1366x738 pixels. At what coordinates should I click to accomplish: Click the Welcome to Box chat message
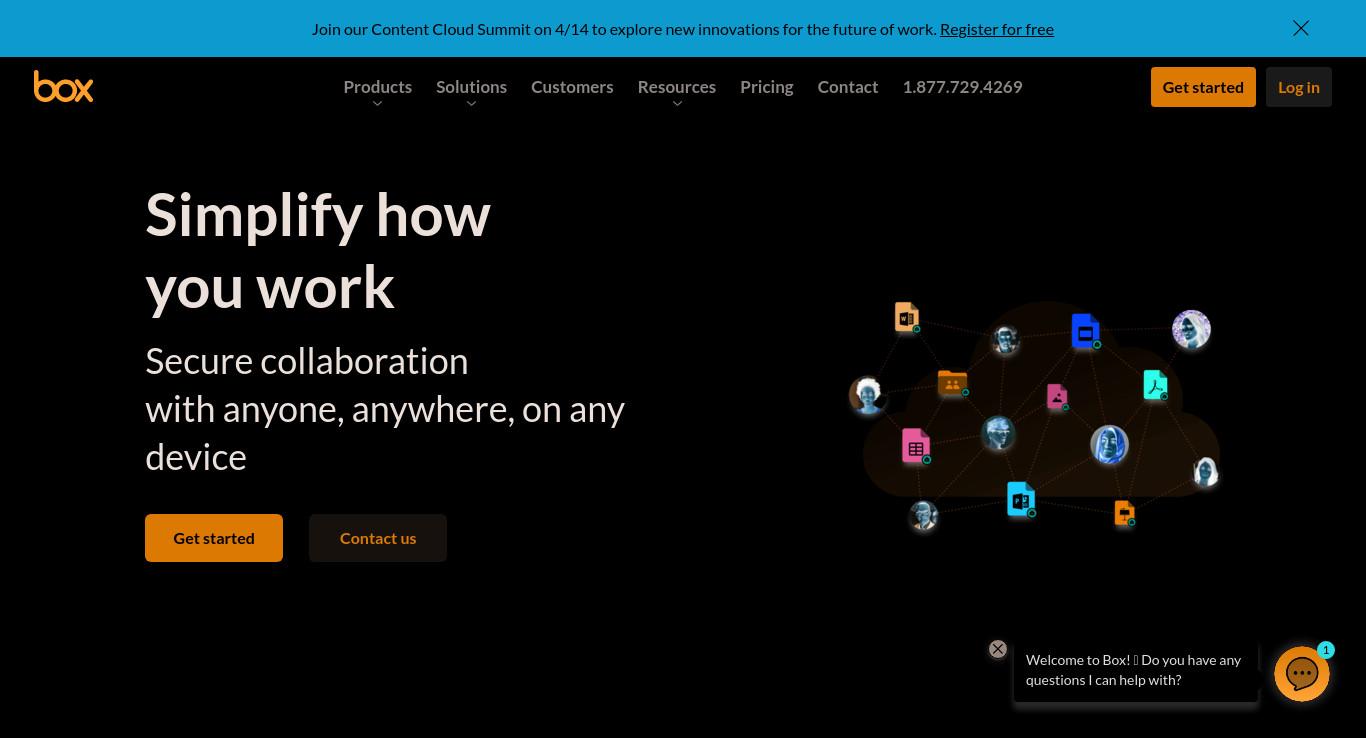point(1136,670)
